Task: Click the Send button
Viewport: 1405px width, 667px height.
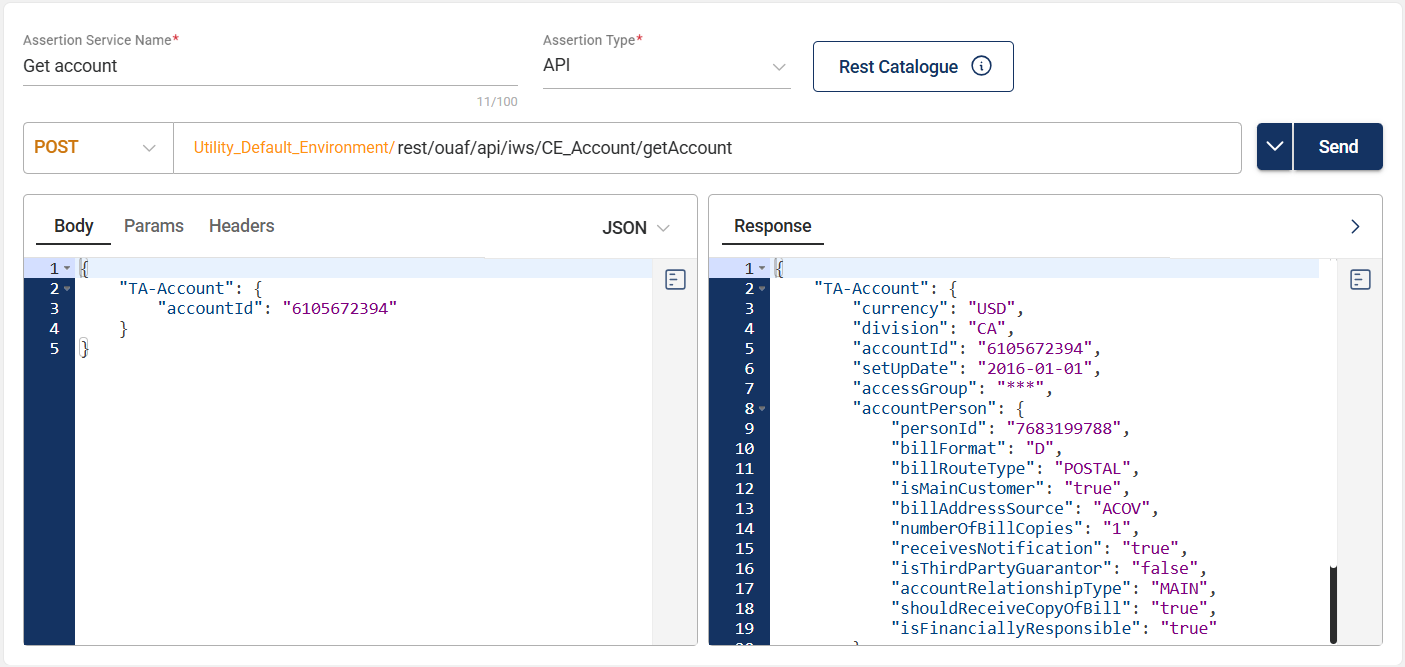Action: pos(1338,147)
